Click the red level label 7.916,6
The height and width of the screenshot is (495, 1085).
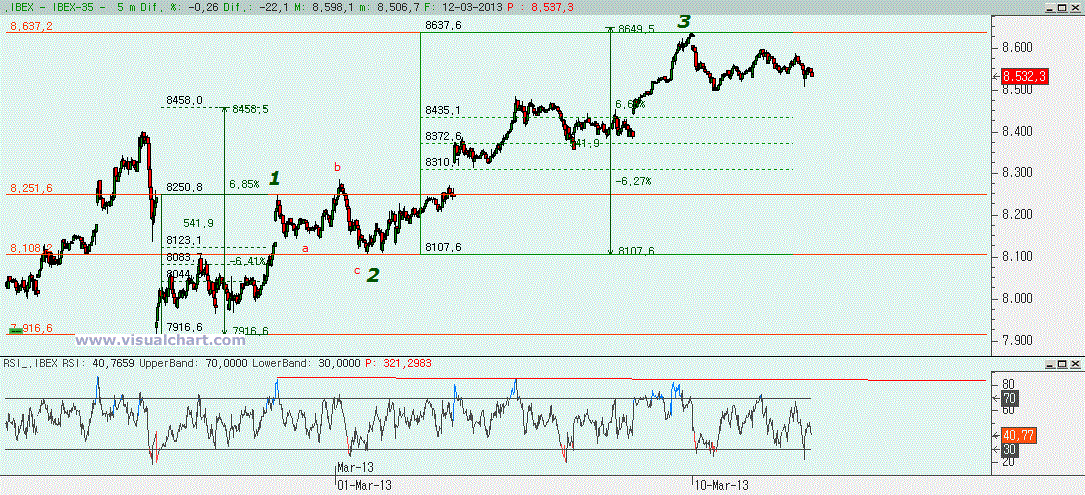30,327
